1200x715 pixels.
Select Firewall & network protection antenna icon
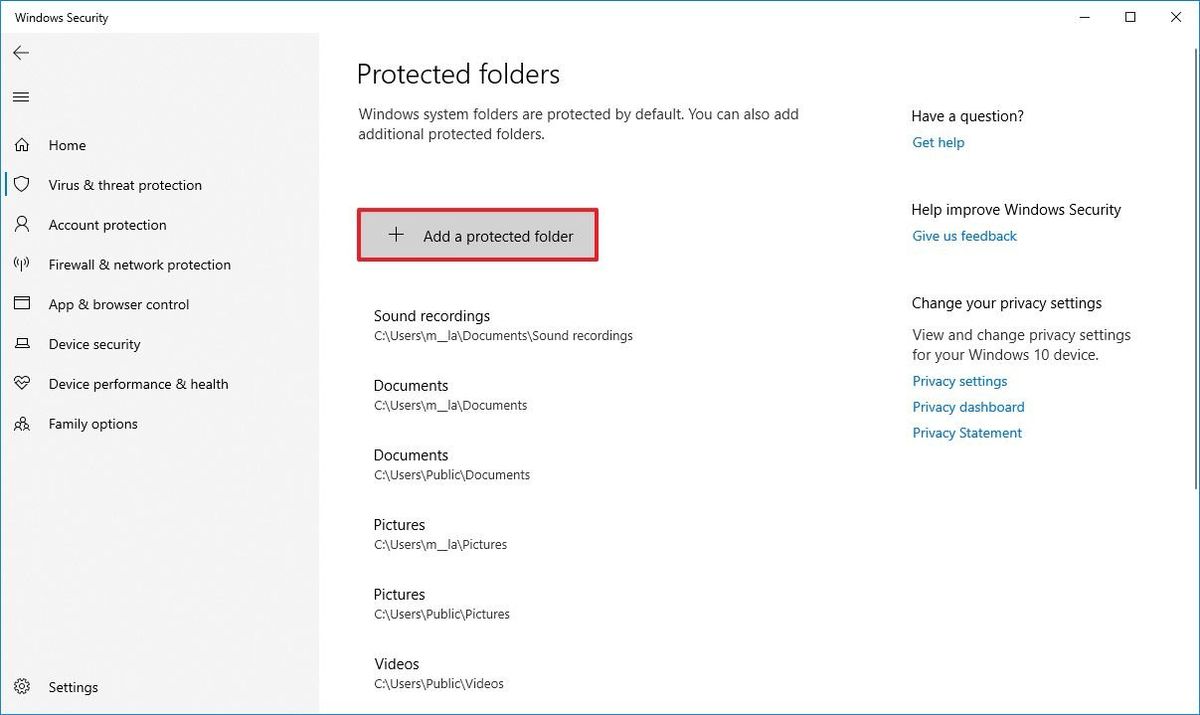(22, 265)
